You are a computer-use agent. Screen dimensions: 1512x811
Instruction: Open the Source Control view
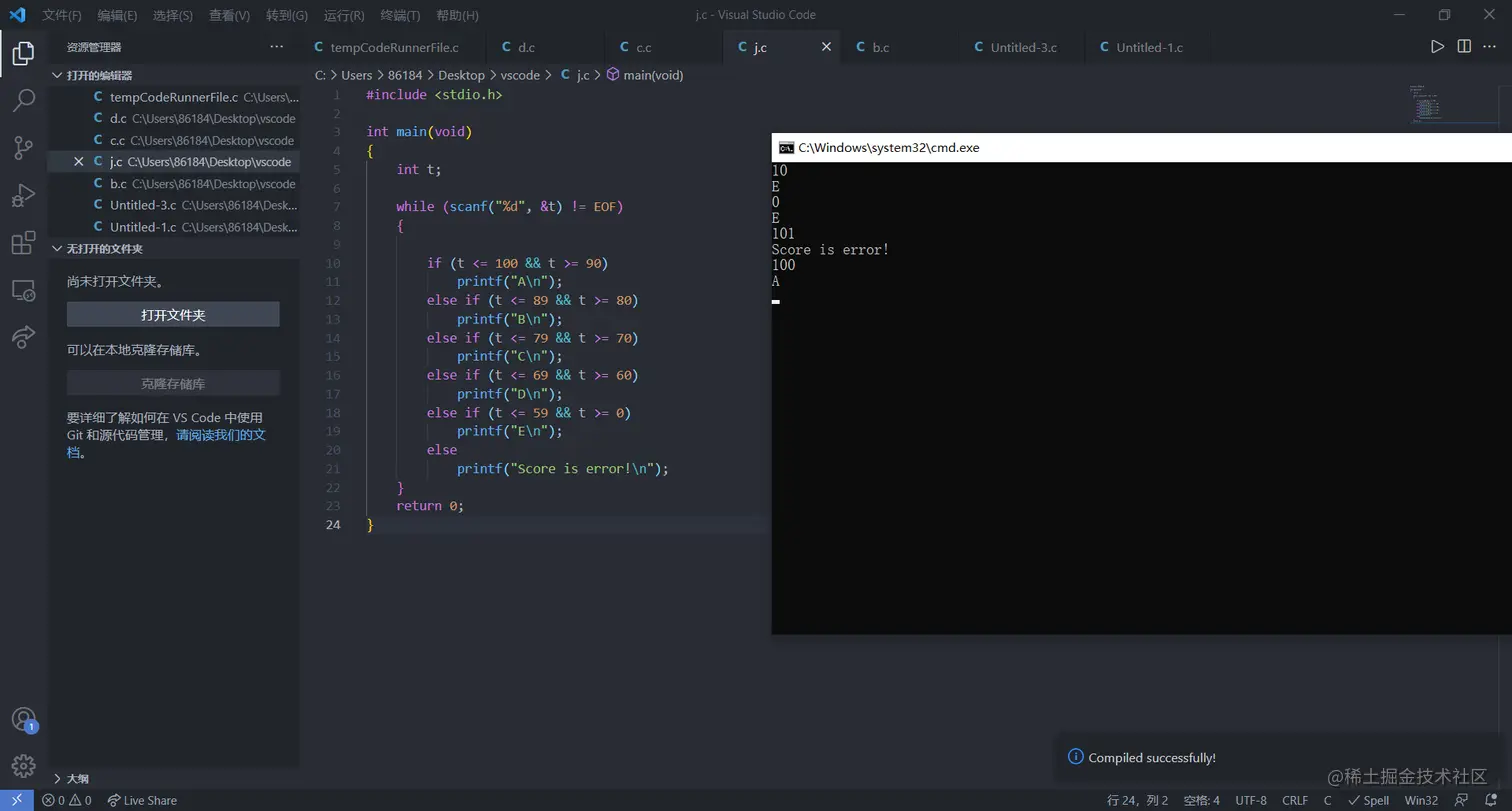coord(23,148)
